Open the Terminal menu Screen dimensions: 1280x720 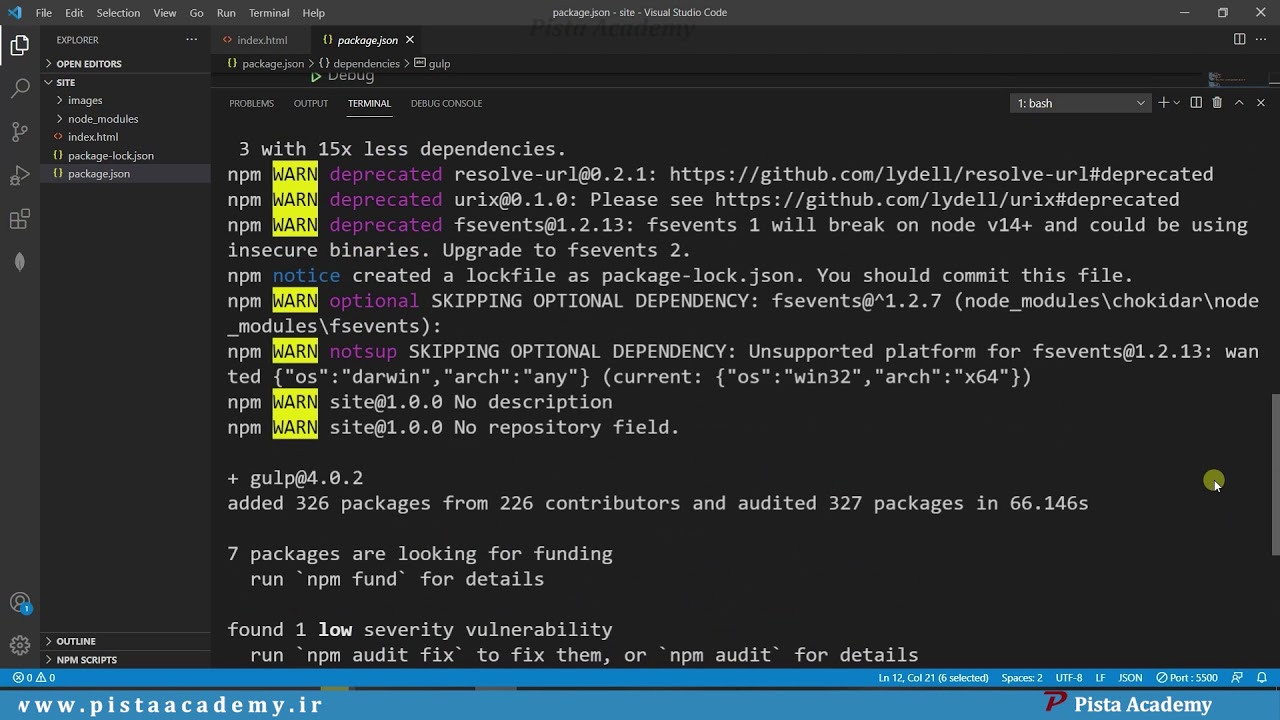click(269, 13)
